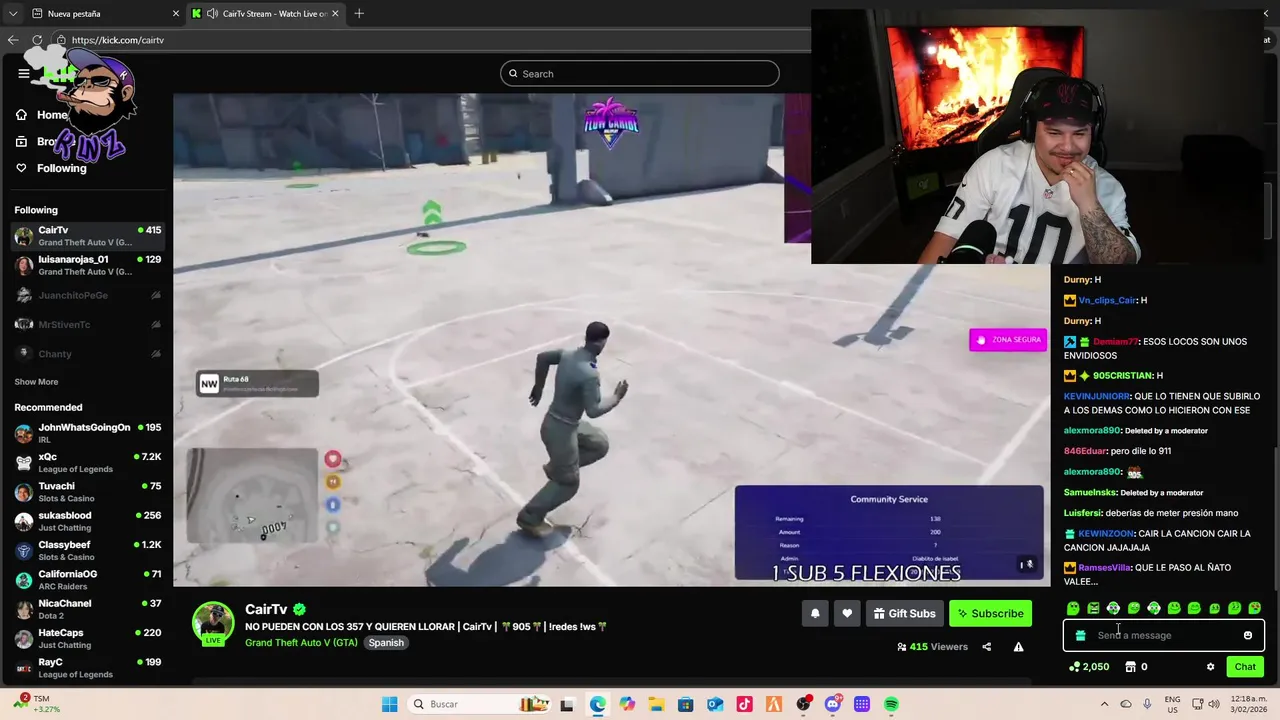Open recommended channel RayC
Image resolution: width=1280 pixels, height=720 pixels.
tap(88, 668)
